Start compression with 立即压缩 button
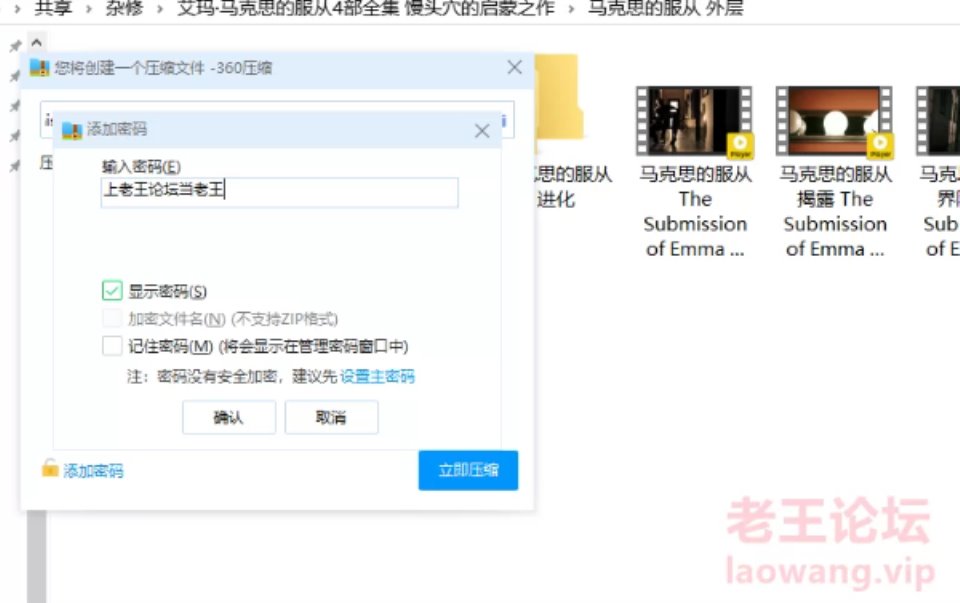Viewport: 960px width, 603px height. [468, 470]
